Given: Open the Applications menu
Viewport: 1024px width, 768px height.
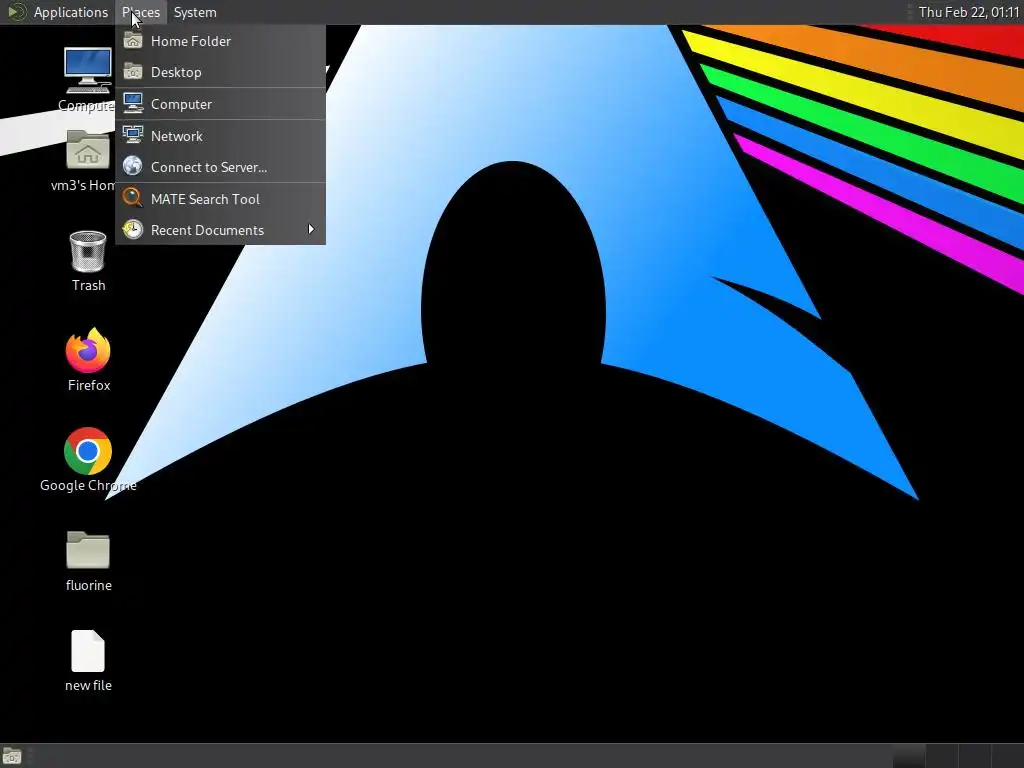Looking at the screenshot, I should point(71,12).
